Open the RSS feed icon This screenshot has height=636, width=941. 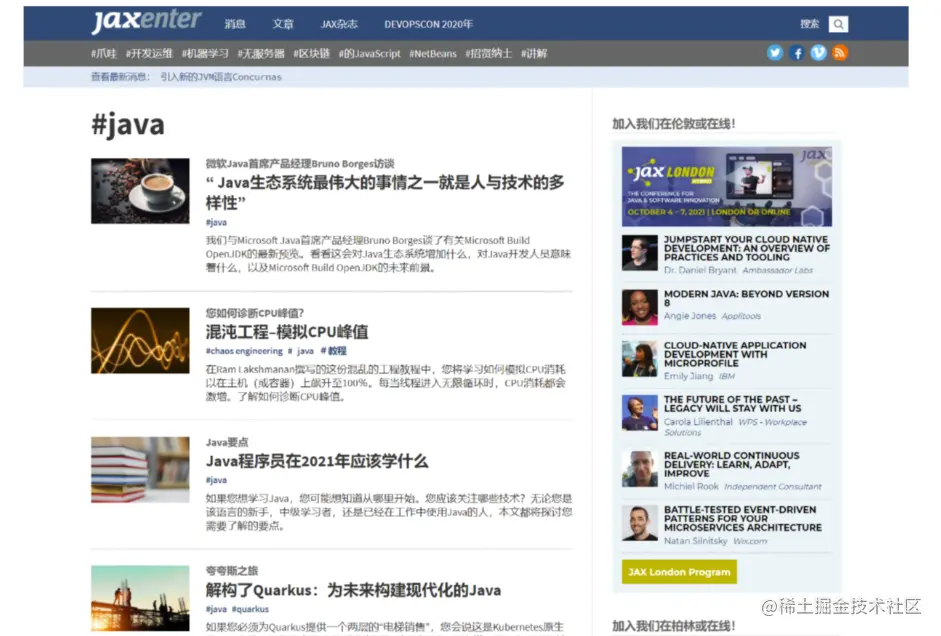840,53
